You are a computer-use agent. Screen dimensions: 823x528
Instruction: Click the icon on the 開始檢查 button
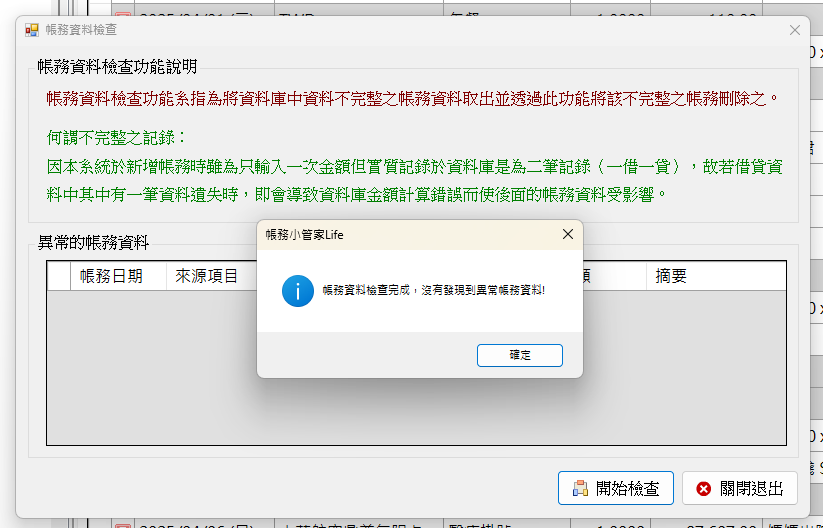pos(580,488)
